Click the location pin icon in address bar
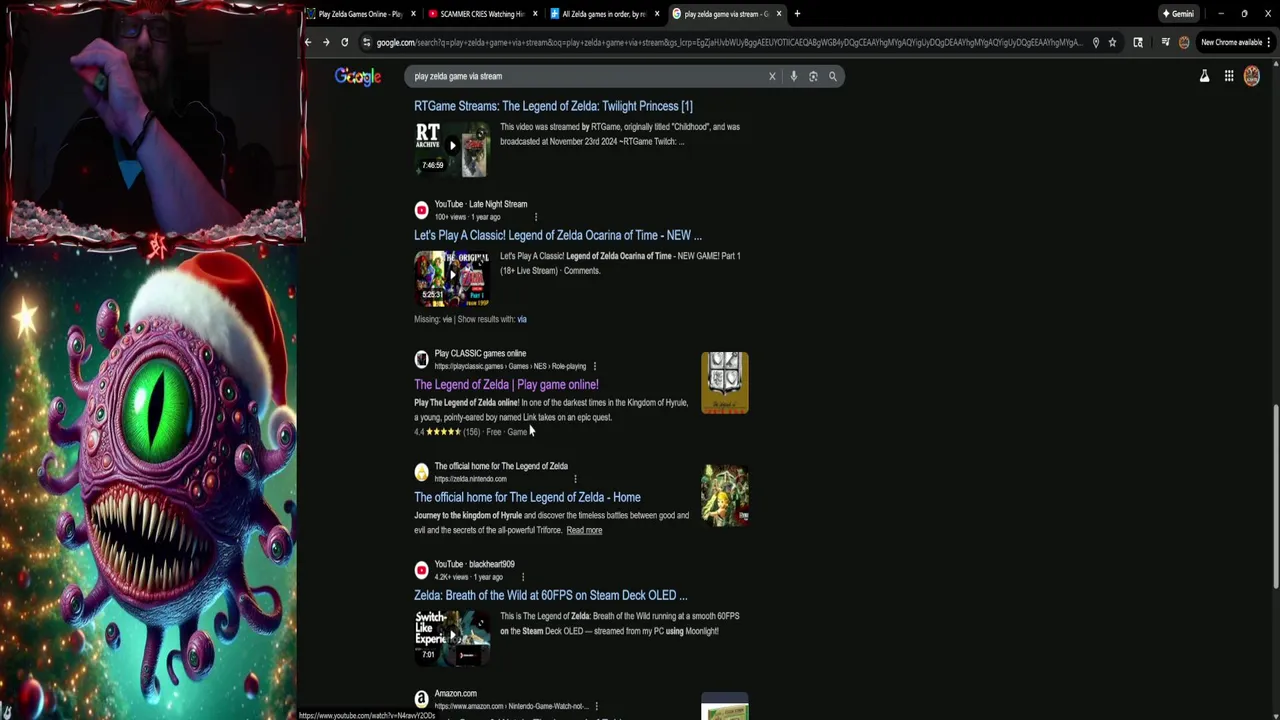This screenshot has height=720, width=1280. pyautogui.click(x=1096, y=42)
